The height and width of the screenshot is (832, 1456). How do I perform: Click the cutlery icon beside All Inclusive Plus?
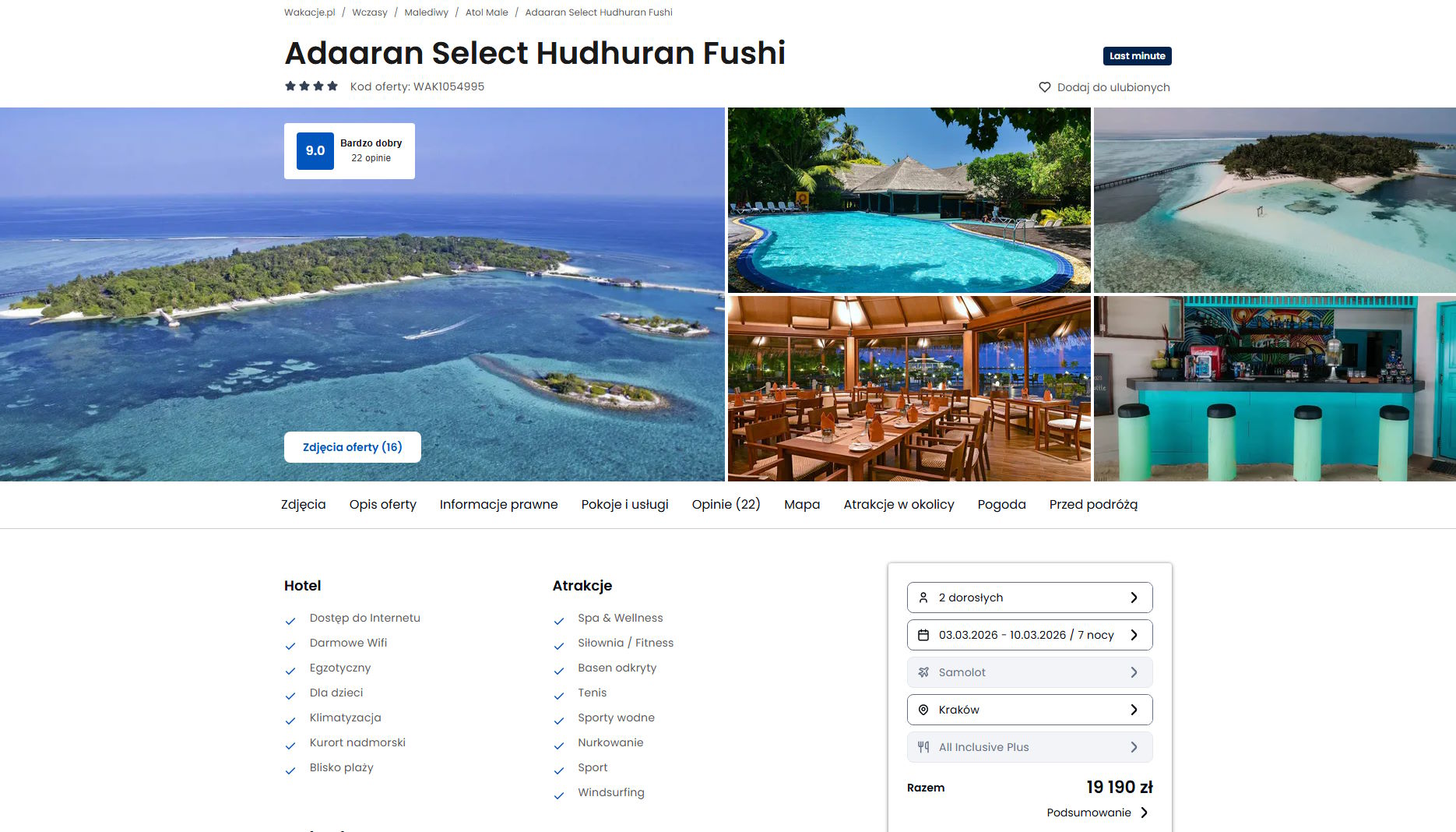[923, 747]
